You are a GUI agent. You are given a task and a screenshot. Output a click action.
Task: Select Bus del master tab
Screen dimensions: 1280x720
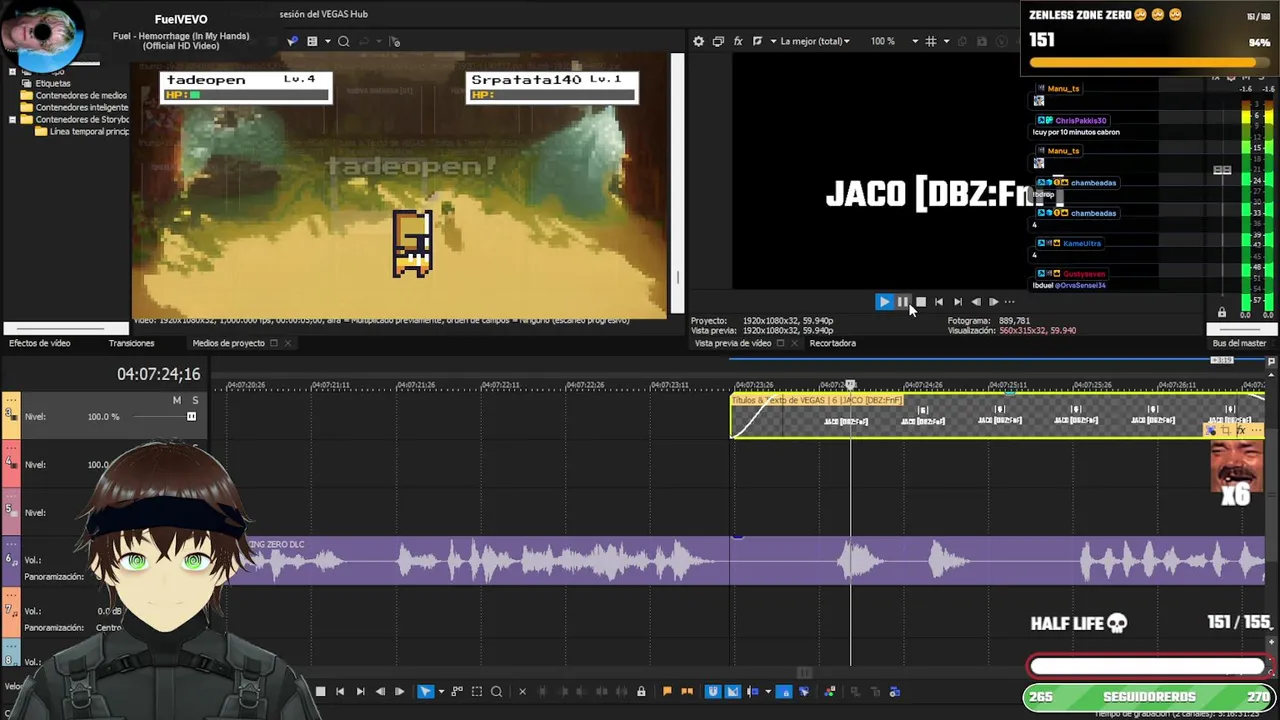pyautogui.click(x=1239, y=343)
